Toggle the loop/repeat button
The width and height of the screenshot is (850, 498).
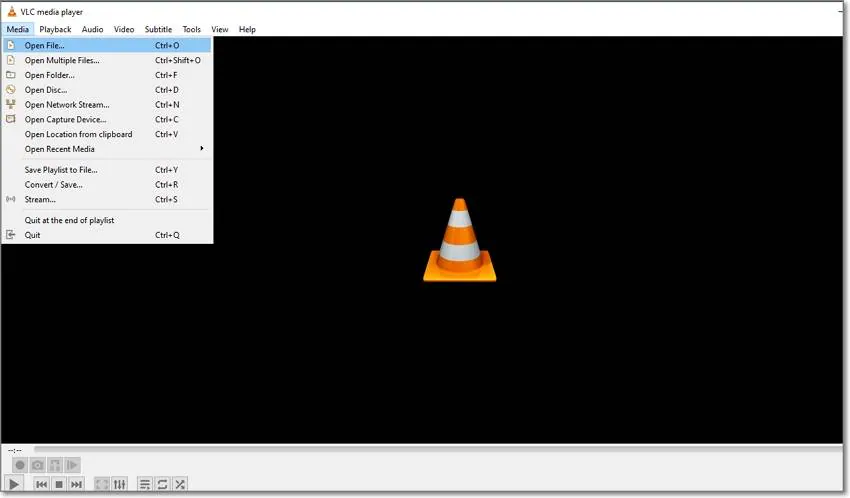tap(162, 484)
